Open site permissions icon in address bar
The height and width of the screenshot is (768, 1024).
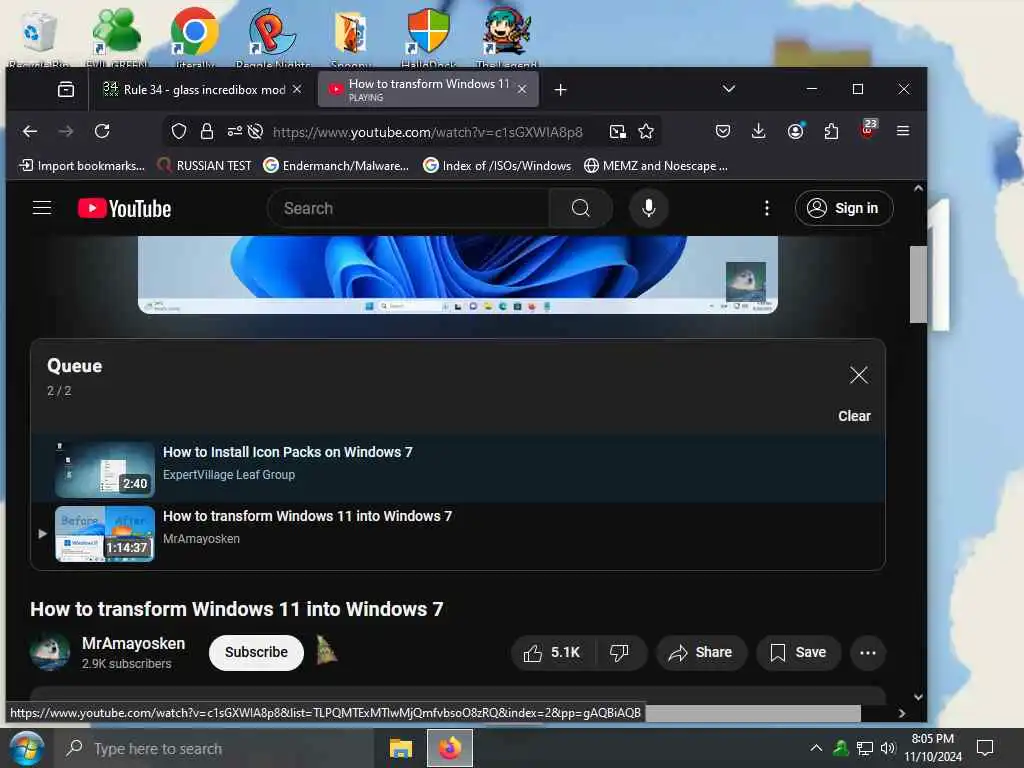pos(234,131)
